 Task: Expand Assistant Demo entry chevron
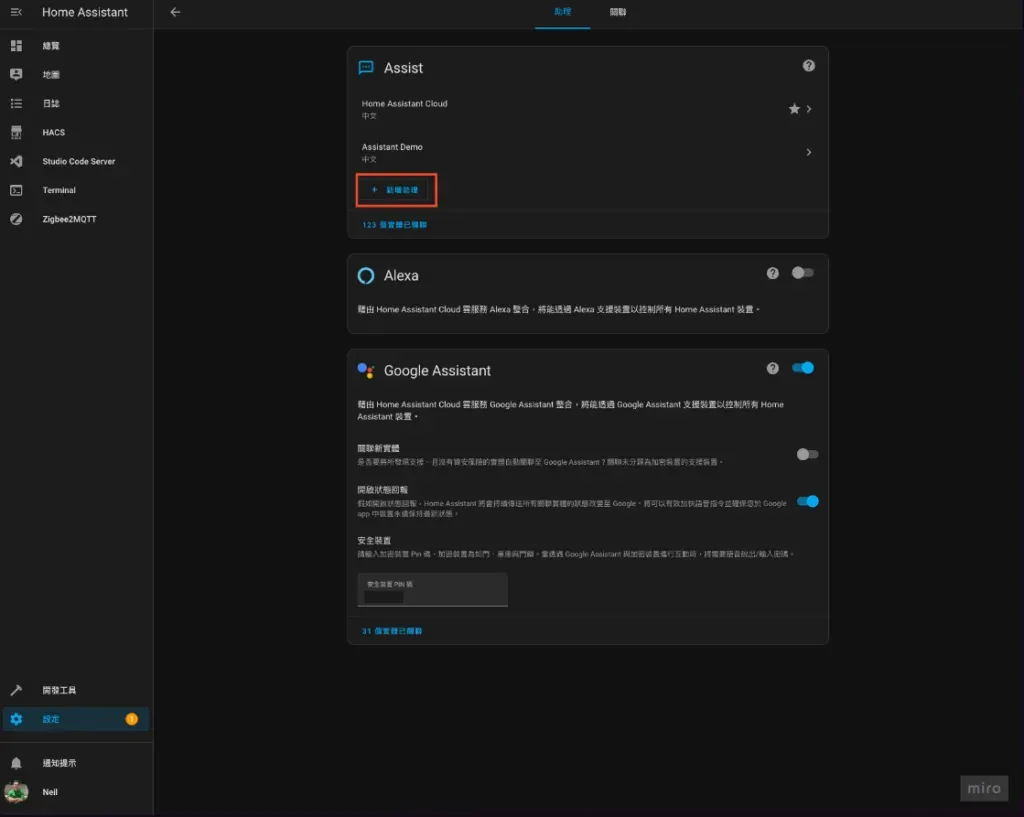[809, 152]
